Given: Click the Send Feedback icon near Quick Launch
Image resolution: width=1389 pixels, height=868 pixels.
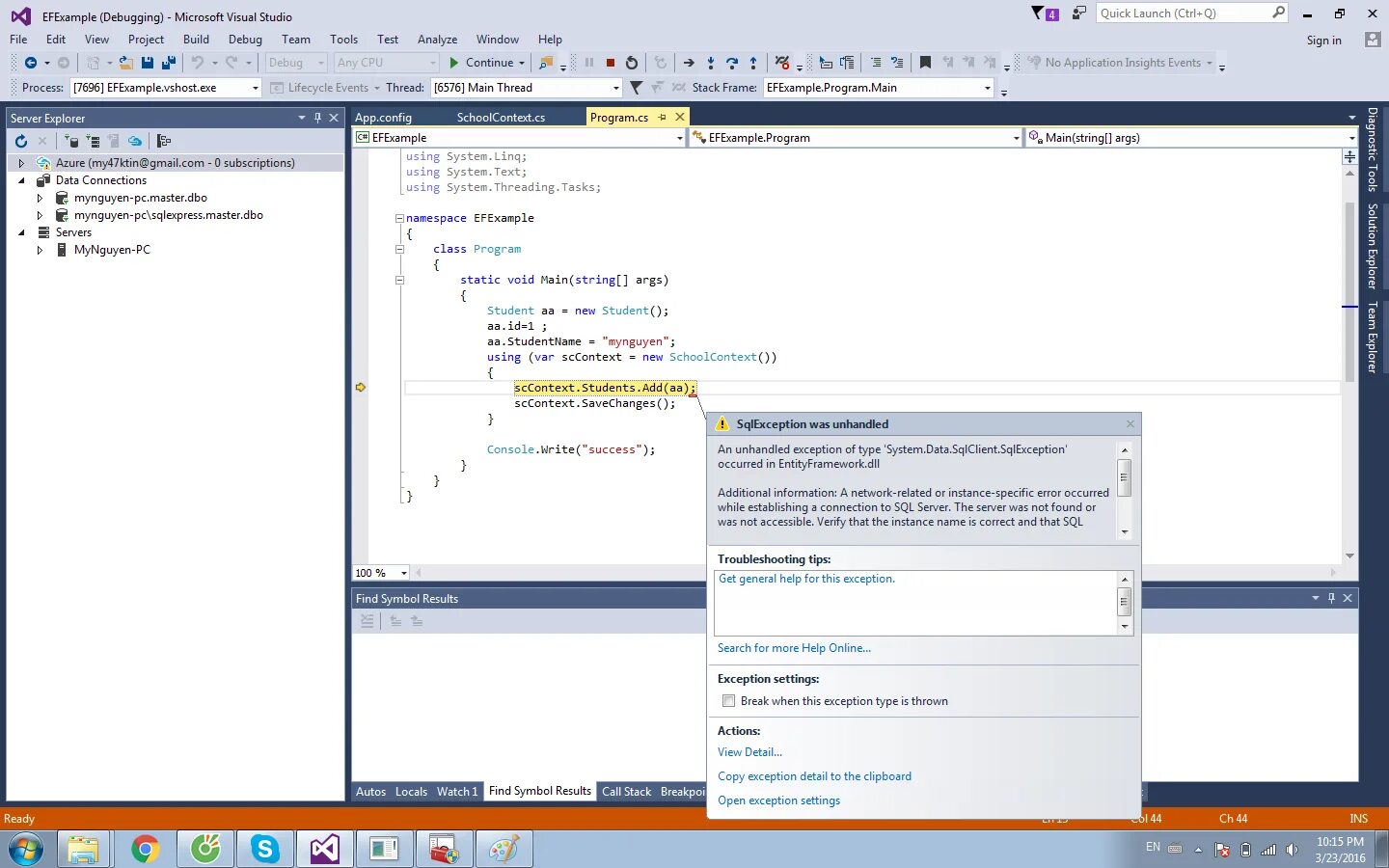Looking at the screenshot, I should (1079, 14).
